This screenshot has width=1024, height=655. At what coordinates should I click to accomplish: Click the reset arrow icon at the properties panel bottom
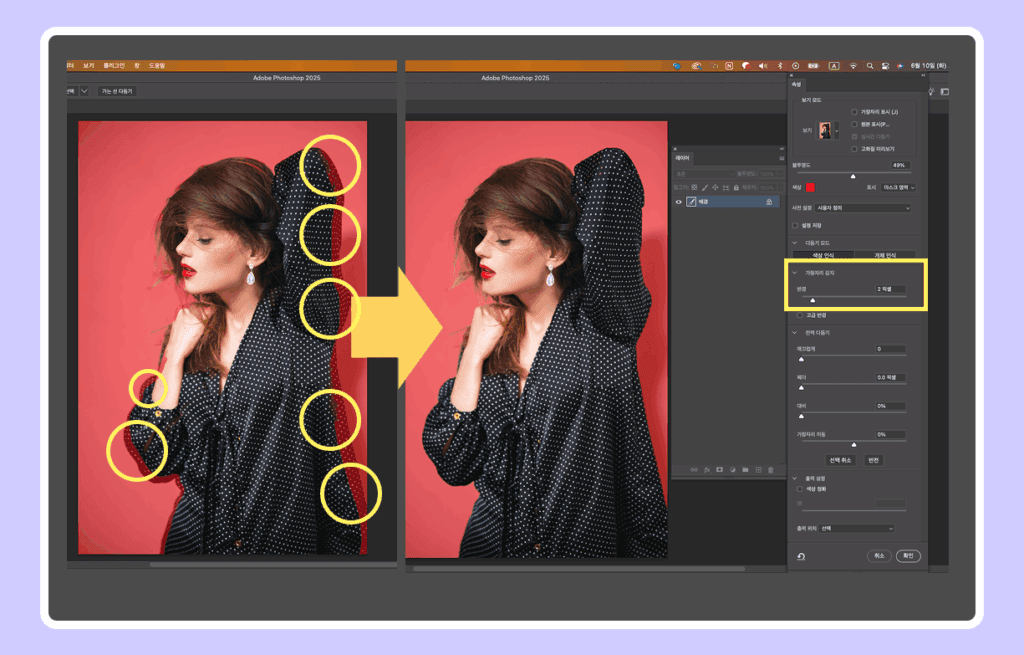coord(801,556)
